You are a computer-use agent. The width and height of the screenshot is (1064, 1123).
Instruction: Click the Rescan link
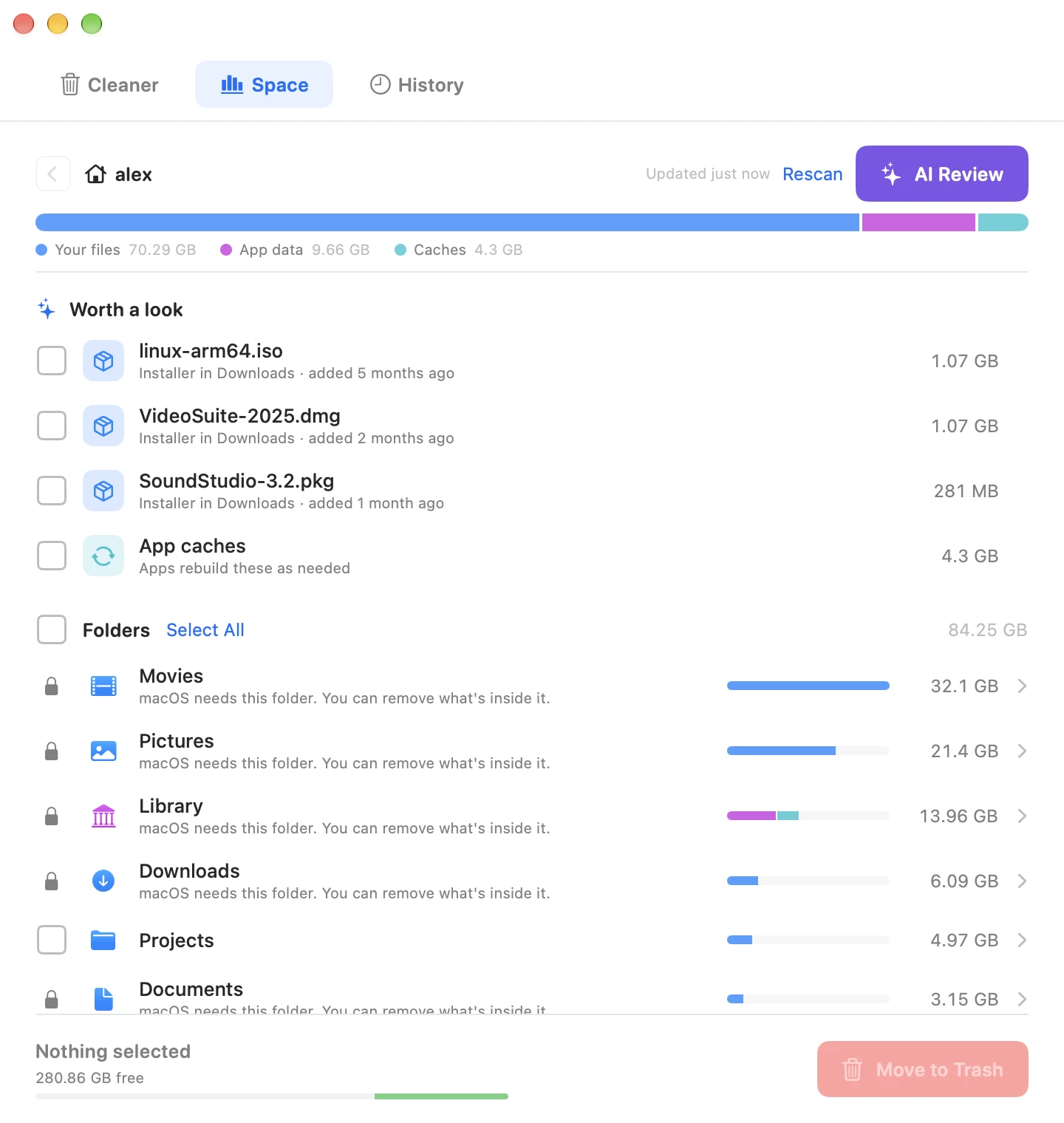point(812,174)
